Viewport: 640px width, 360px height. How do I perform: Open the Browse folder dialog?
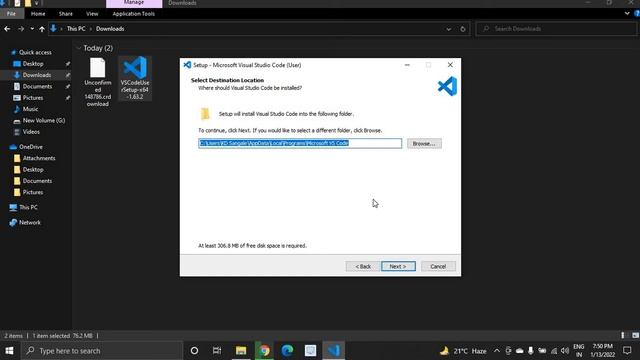click(x=424, y=144)
